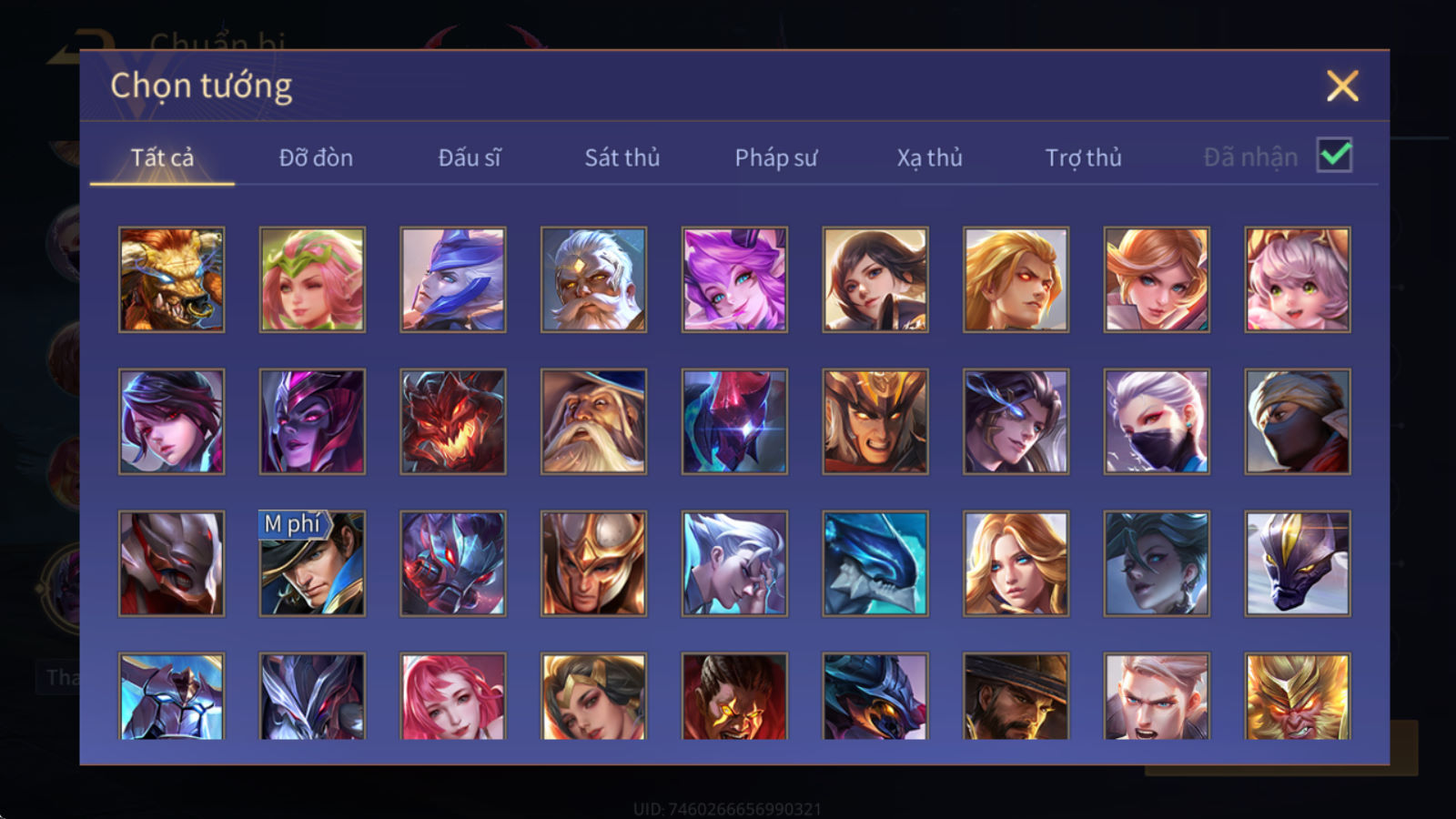Select the red demon hero portrait
This screenshot has height=819, width=1456.
click(x=453, y=421)
